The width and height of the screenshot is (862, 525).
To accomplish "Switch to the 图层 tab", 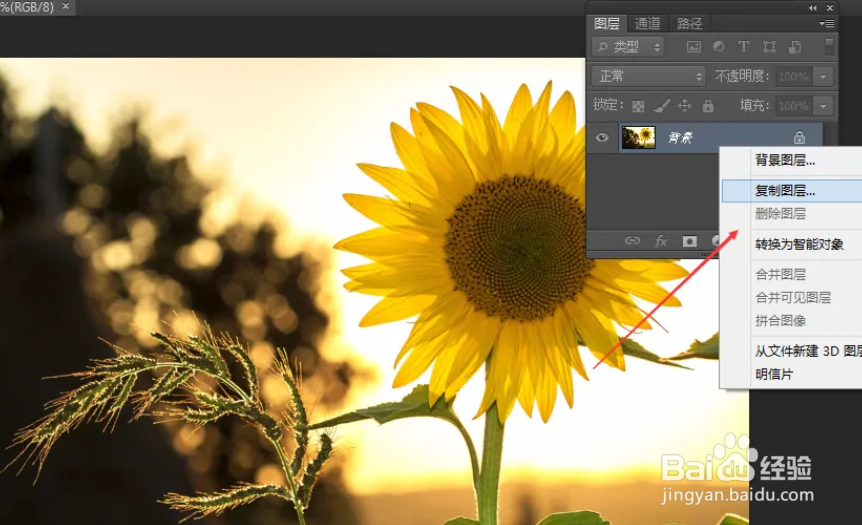I will [607, 24].
